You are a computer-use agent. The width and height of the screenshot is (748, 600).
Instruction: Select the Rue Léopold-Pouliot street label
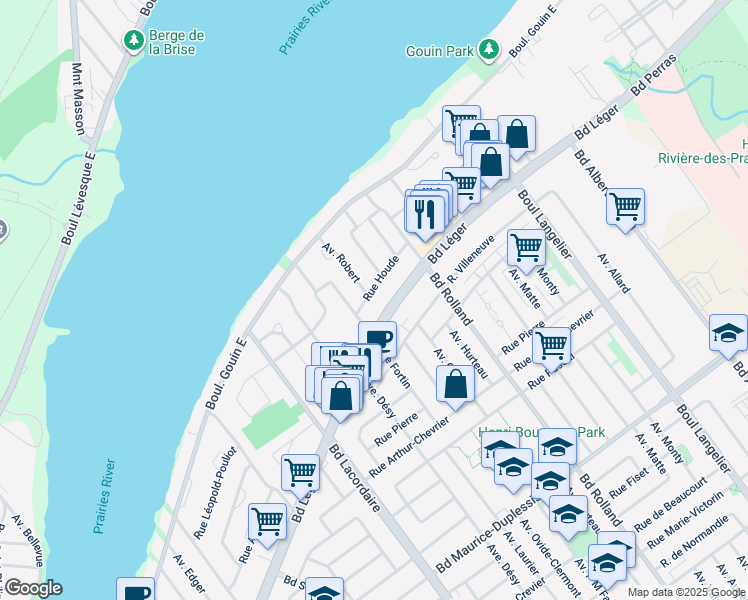point(215,493)
